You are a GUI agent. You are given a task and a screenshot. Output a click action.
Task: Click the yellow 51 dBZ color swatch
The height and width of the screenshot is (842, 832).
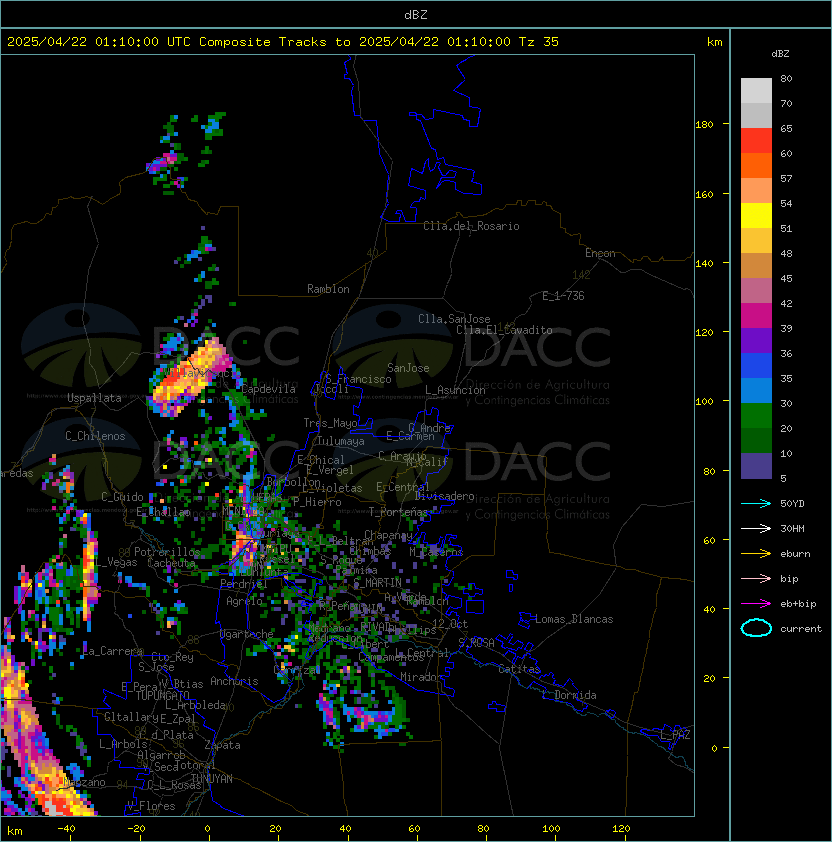click(756, 216)
